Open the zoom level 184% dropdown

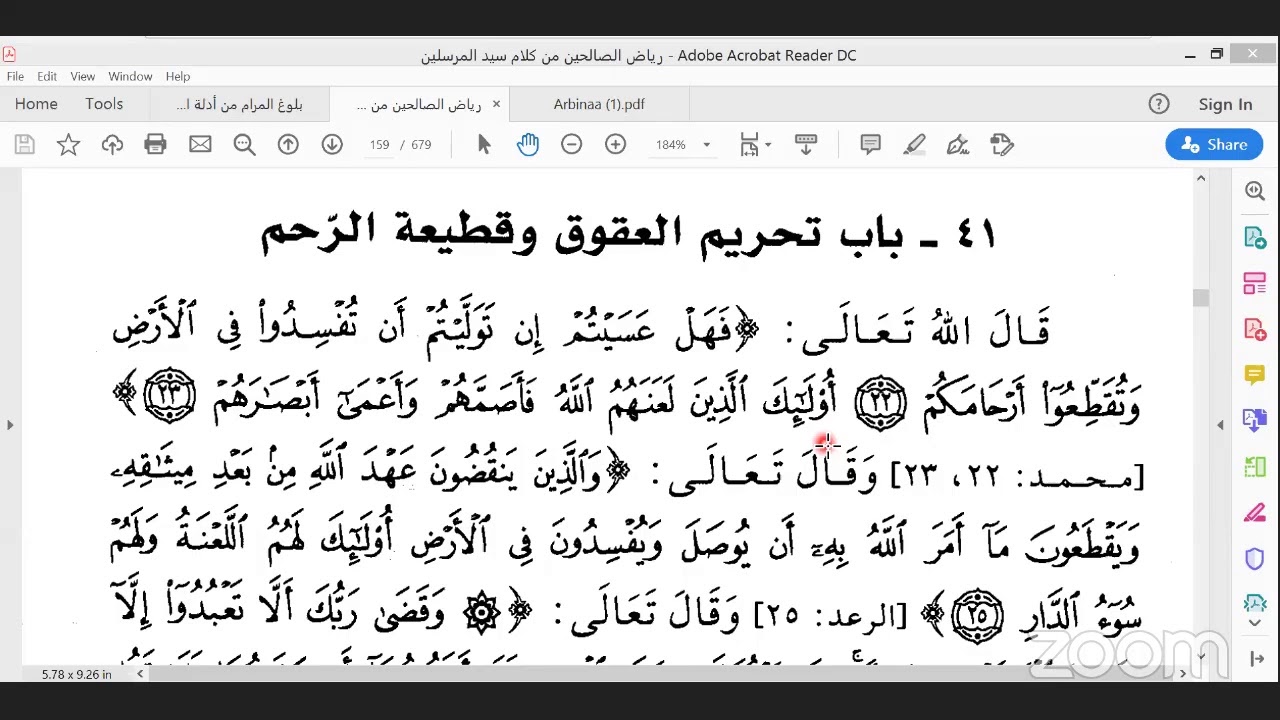tap(683, 145)
